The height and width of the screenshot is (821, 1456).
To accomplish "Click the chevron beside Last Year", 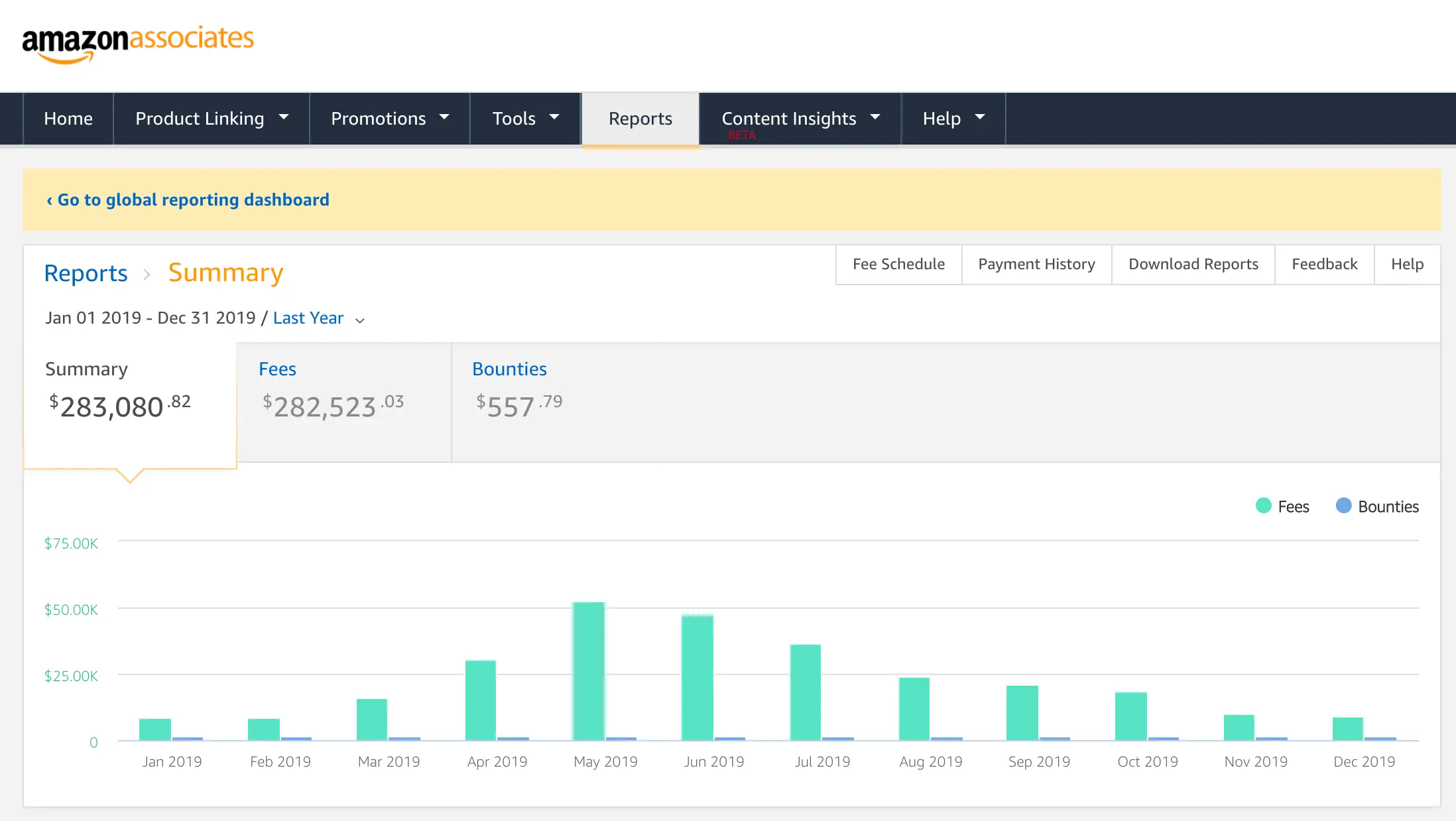I will [360, 320].
